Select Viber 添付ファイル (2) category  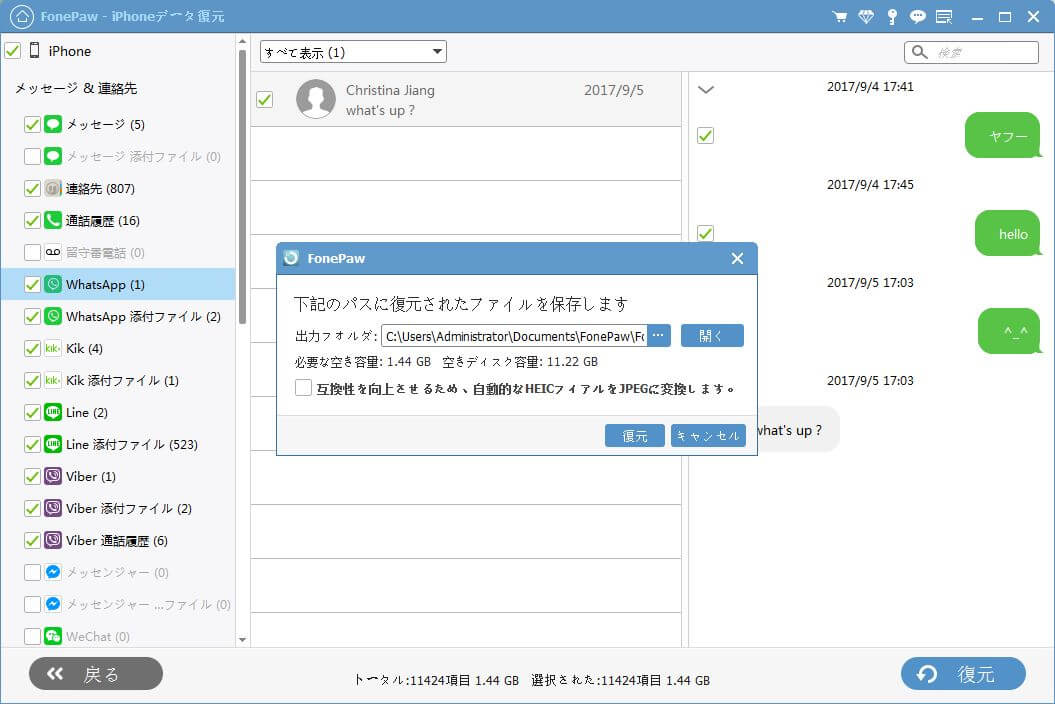(118, 508)
